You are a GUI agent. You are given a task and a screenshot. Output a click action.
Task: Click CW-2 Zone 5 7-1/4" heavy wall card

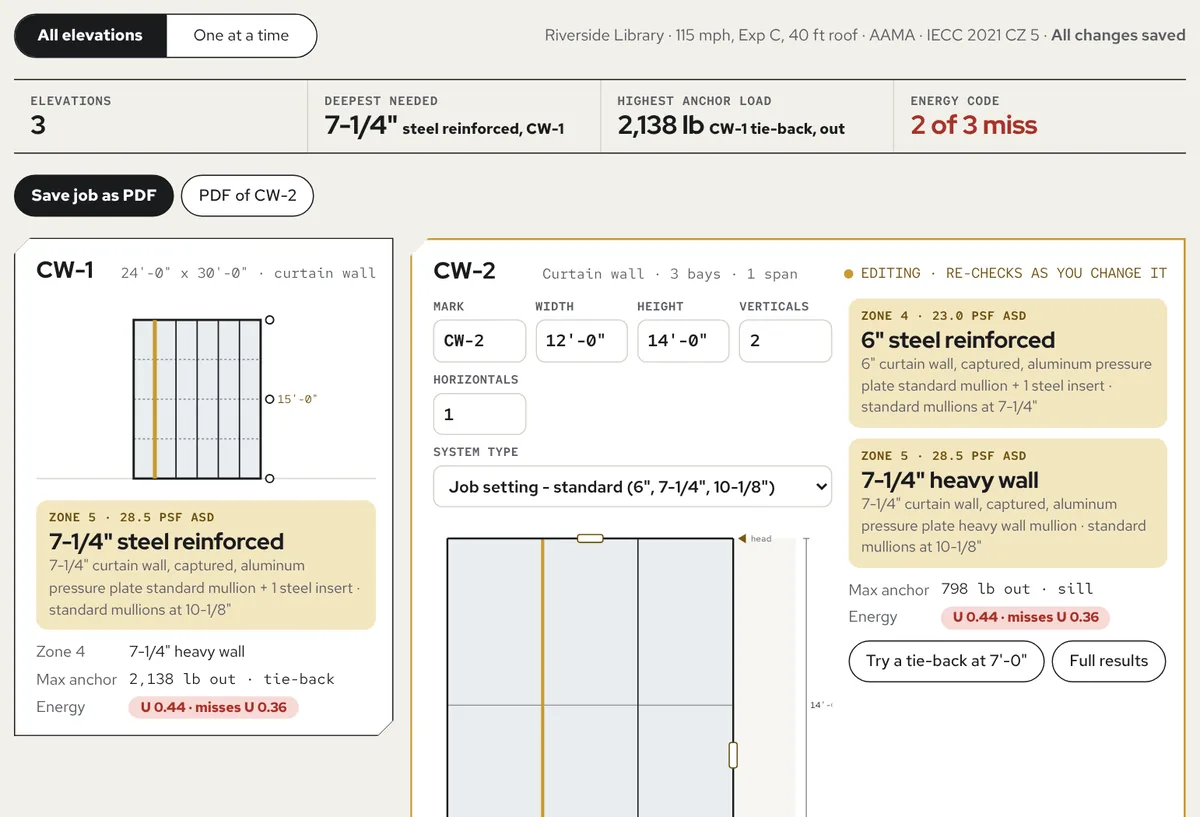click(x=1008, y=503)
